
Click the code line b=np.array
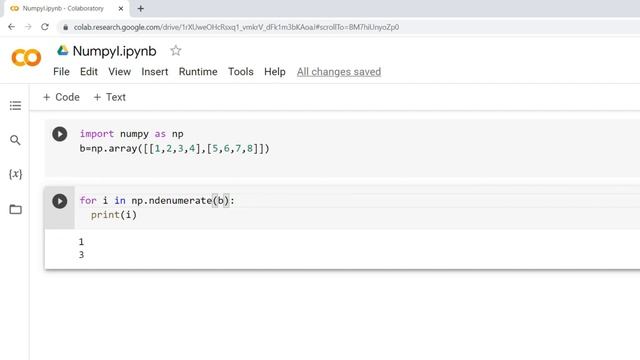174,149
